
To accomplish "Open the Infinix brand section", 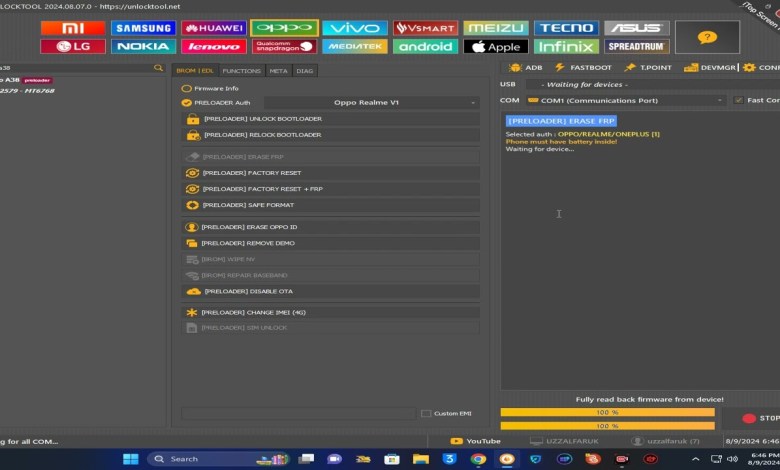I will (566, 46).
